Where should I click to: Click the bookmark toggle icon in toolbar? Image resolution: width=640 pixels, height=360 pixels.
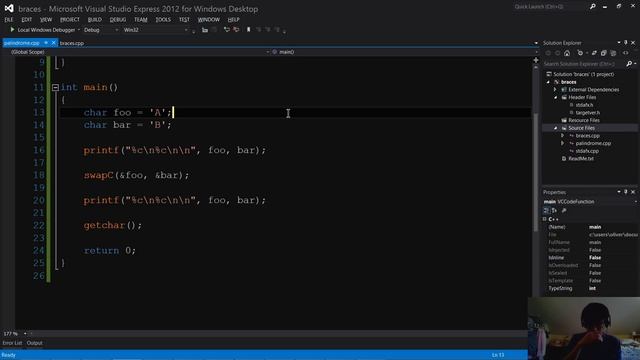tap(248, 30)
